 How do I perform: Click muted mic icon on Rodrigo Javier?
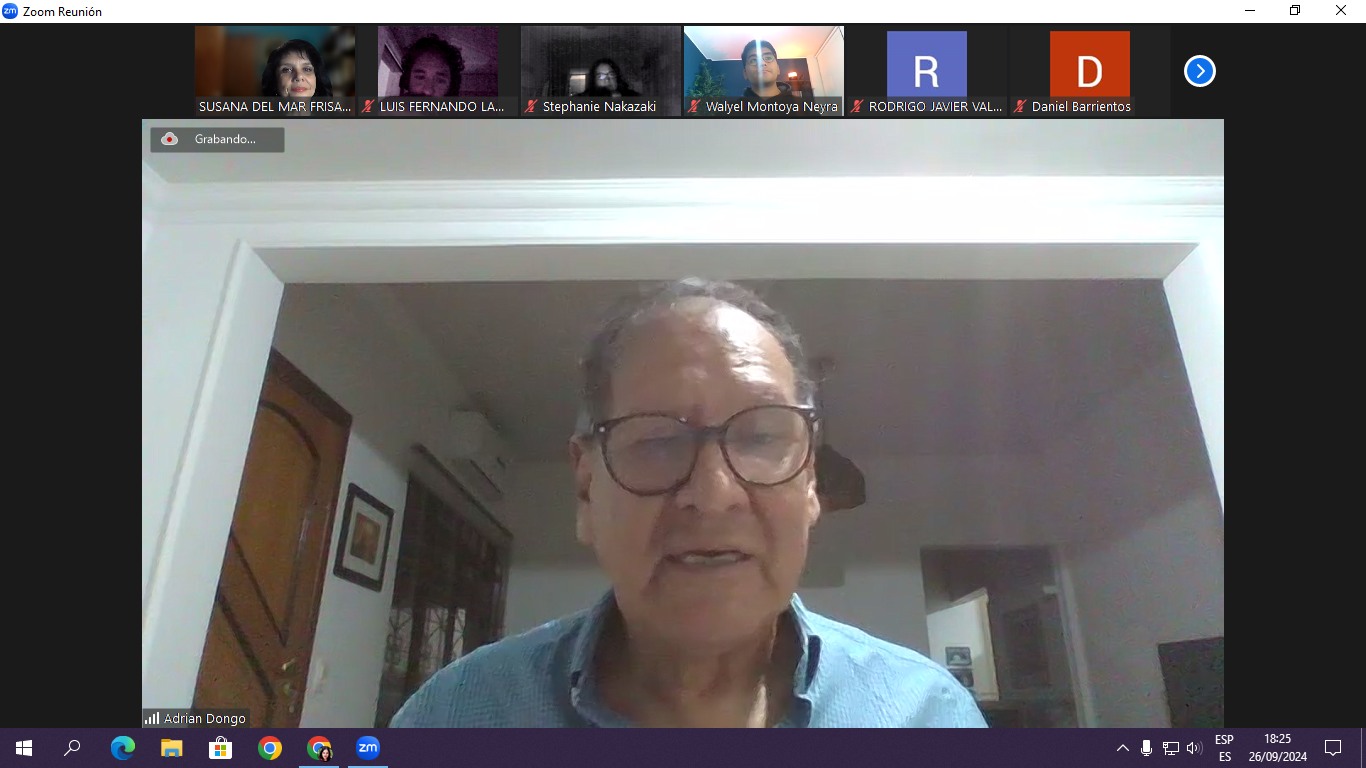click(858, 106)
